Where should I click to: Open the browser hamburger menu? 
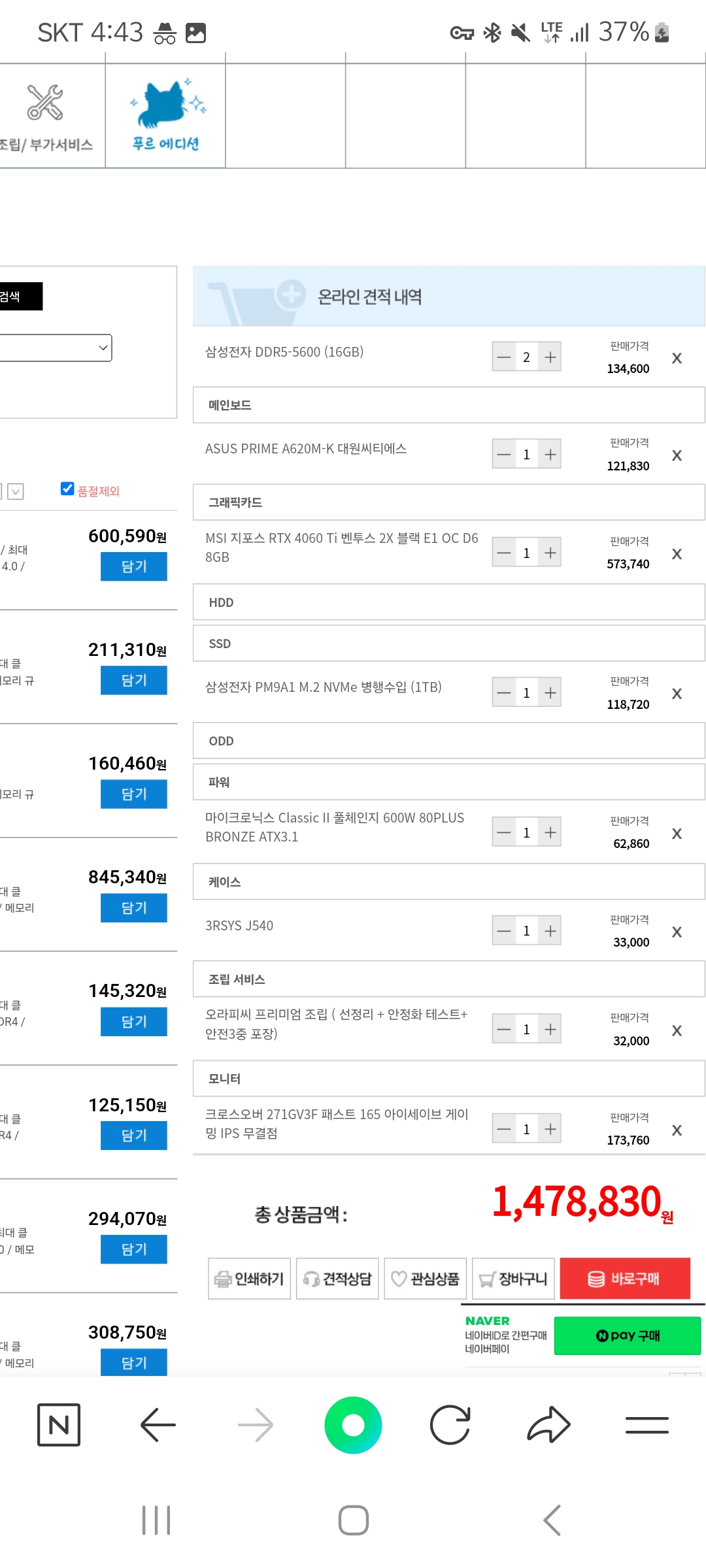pyautogui.click(x=647, y=1425)
